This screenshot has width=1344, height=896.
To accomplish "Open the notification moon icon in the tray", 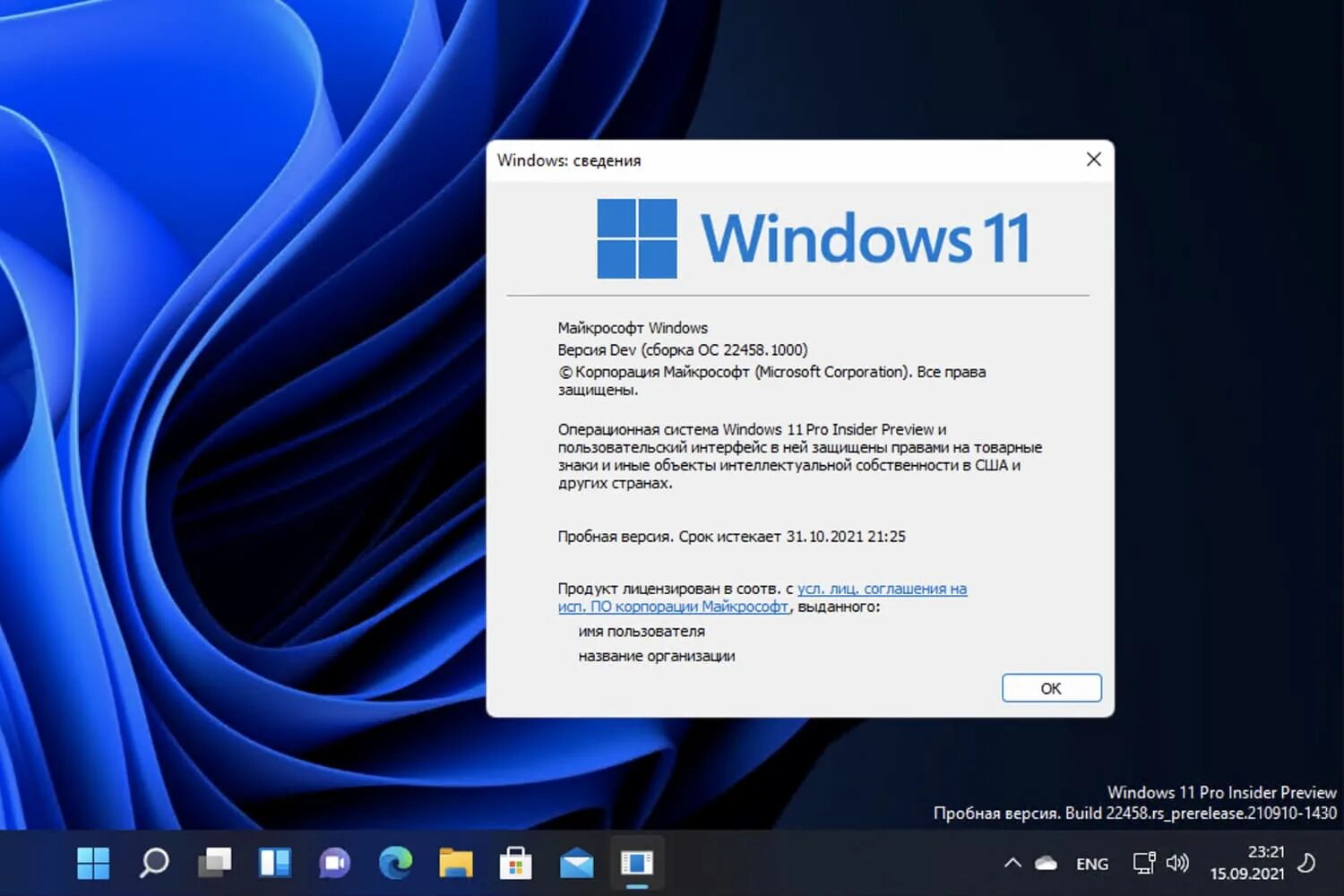I will 1307,864.
